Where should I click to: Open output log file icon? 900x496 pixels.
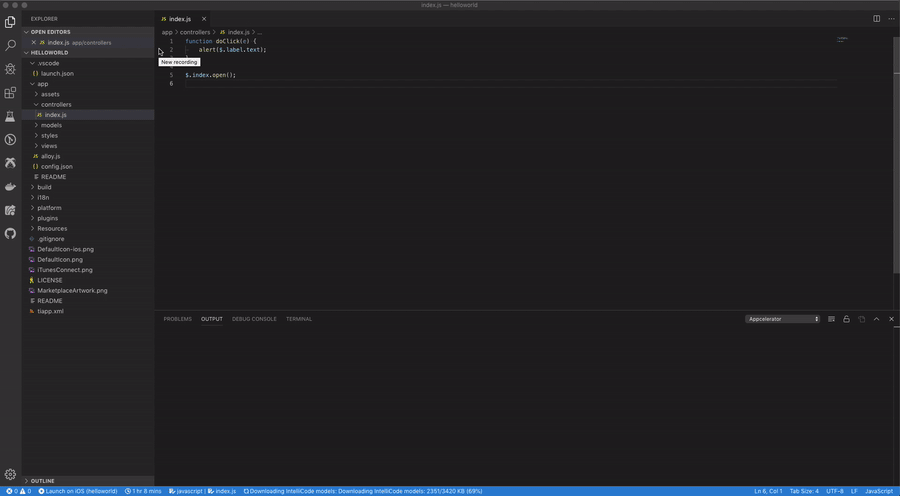point(862,319)
